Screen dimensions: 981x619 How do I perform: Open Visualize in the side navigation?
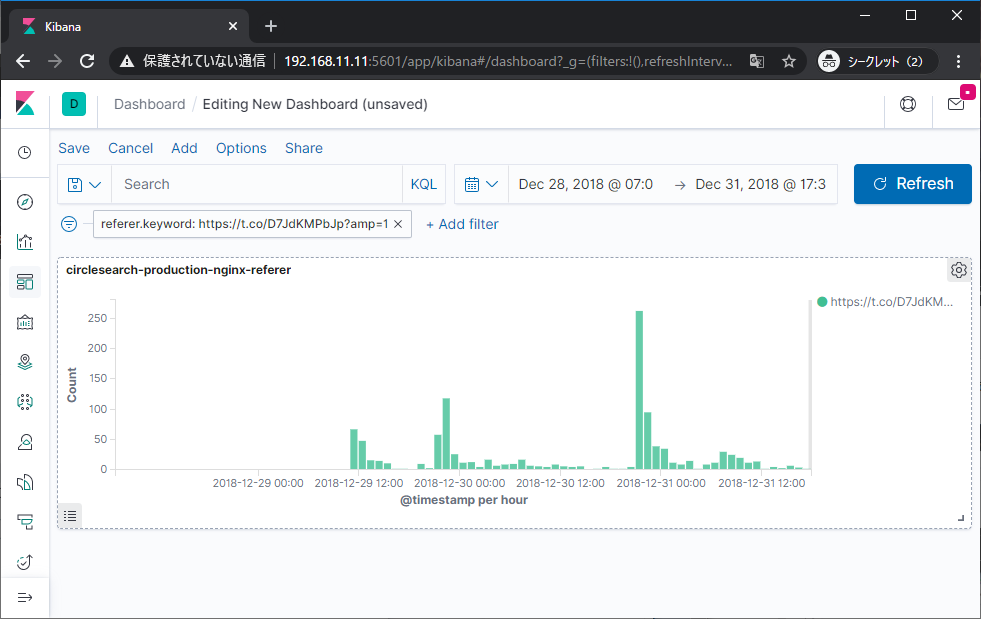pos(25,242)
